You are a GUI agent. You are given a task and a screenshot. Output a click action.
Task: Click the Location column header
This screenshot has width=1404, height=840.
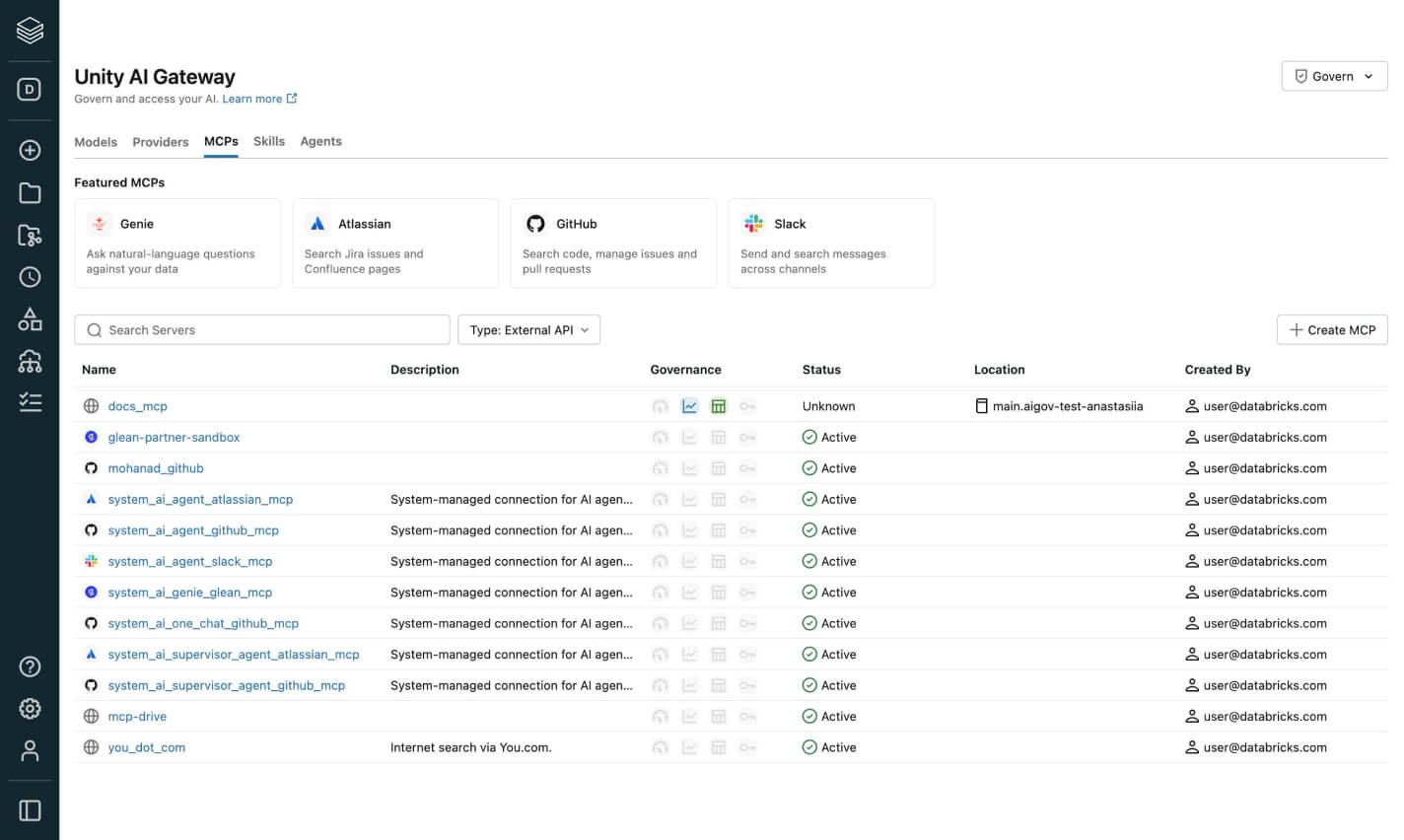[x=1000, y=370]
